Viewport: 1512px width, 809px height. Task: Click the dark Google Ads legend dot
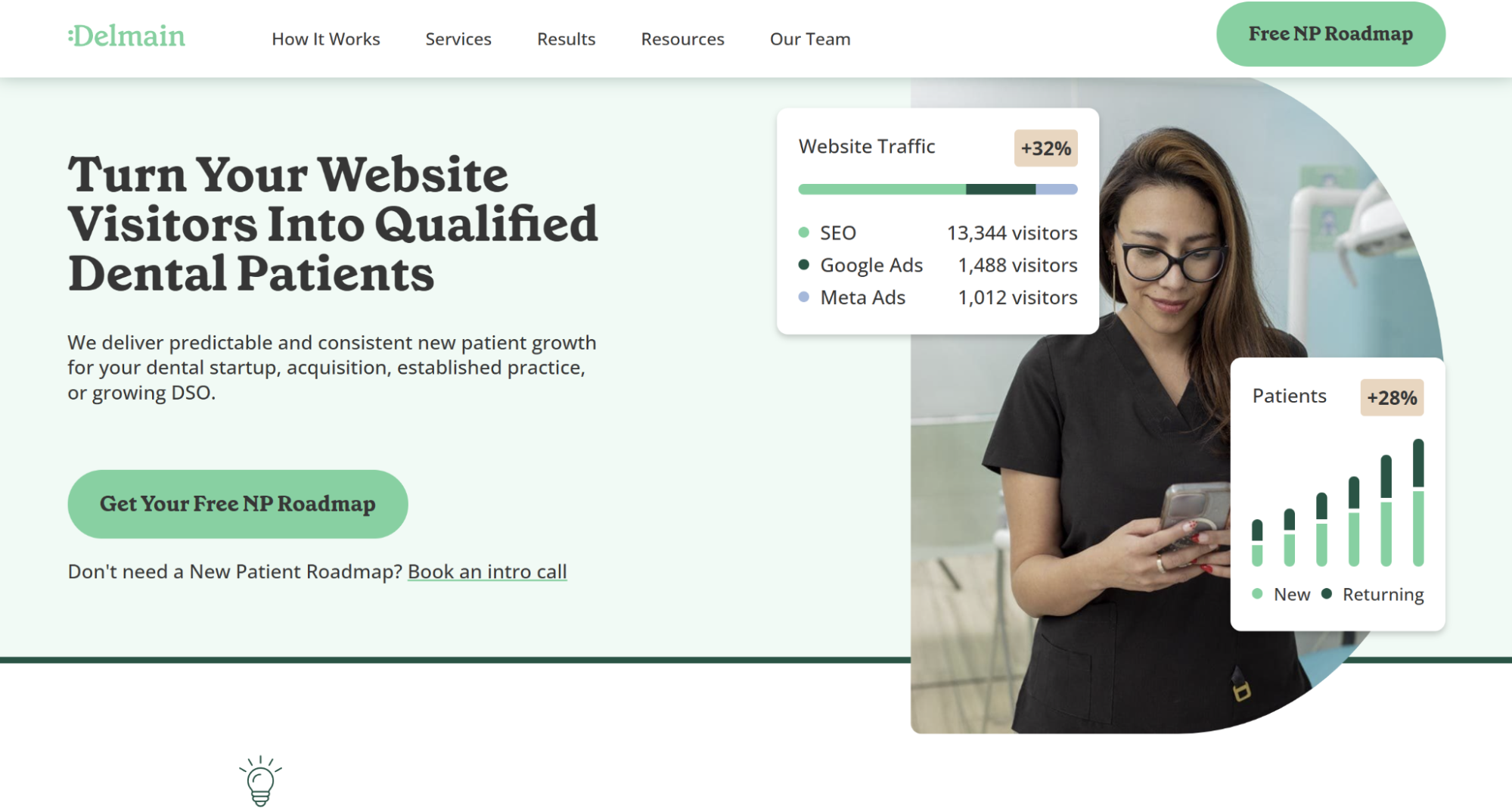tap(804, 265)
